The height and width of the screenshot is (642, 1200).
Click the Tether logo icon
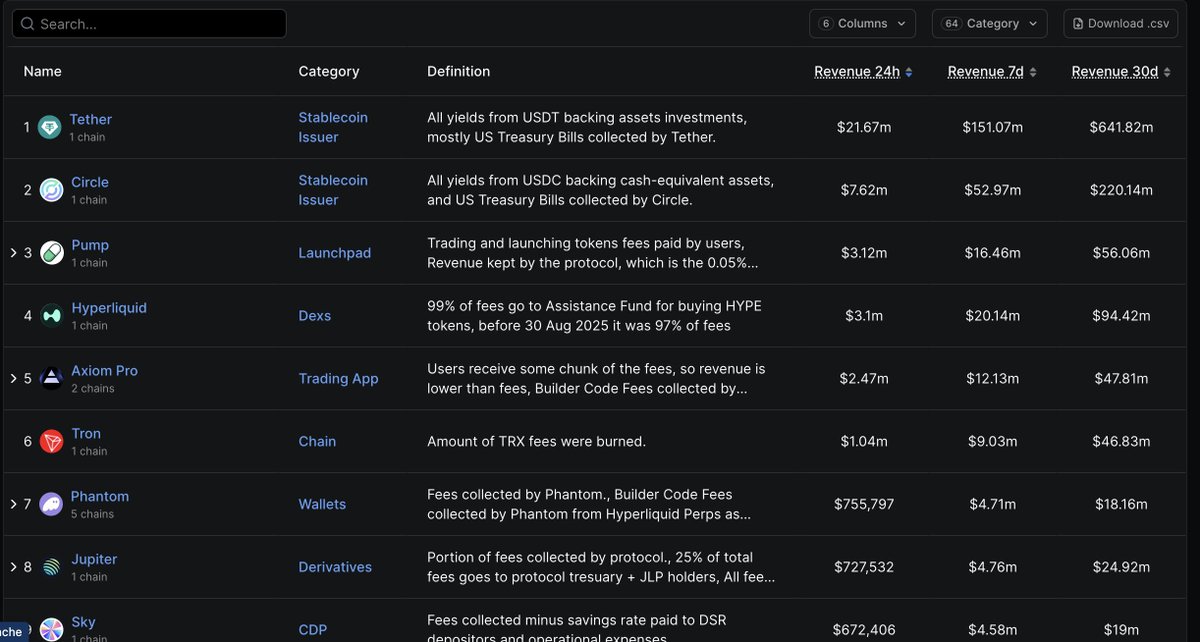tap(50, 127)
